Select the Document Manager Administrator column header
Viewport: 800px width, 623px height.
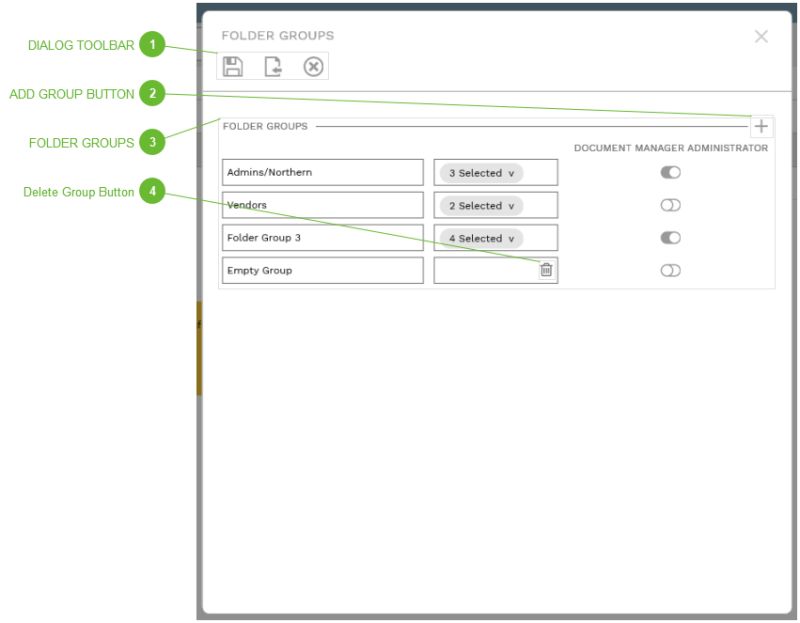[x=670, y=147]
